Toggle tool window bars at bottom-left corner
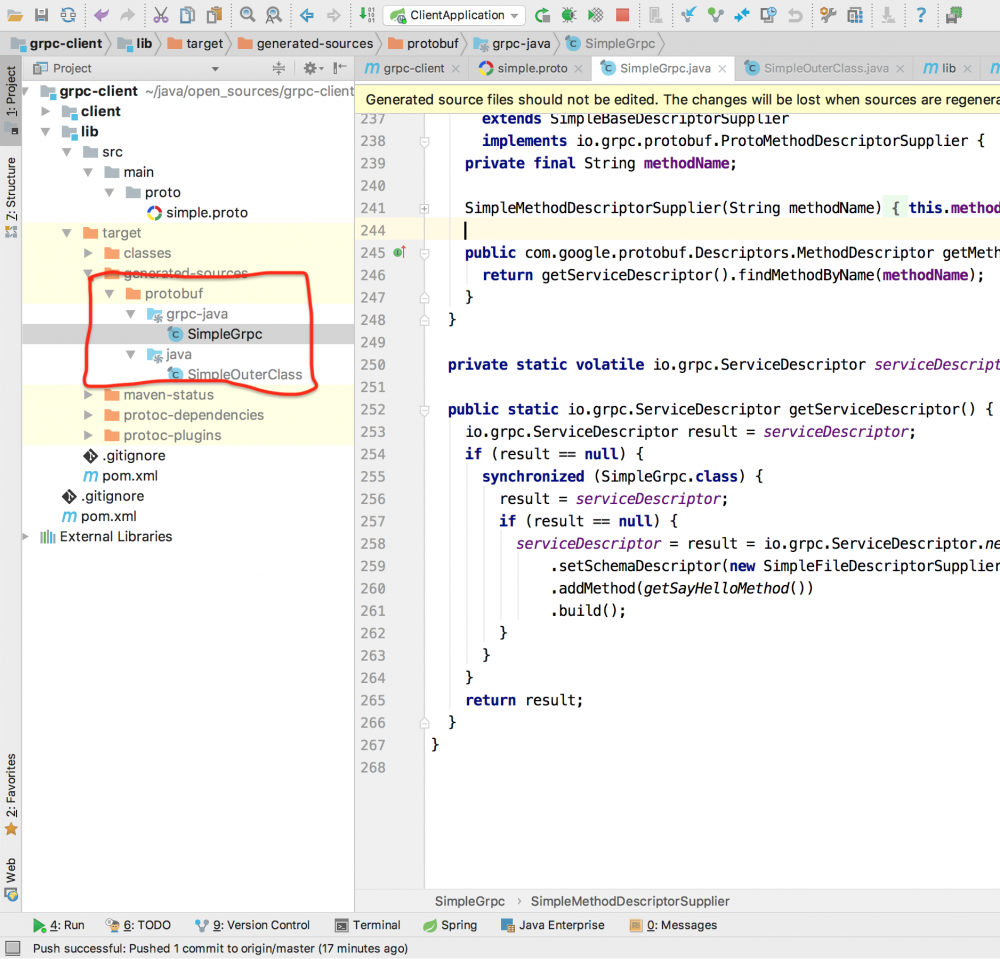This screenshot has width=1000, height=959. click(12, 949)
